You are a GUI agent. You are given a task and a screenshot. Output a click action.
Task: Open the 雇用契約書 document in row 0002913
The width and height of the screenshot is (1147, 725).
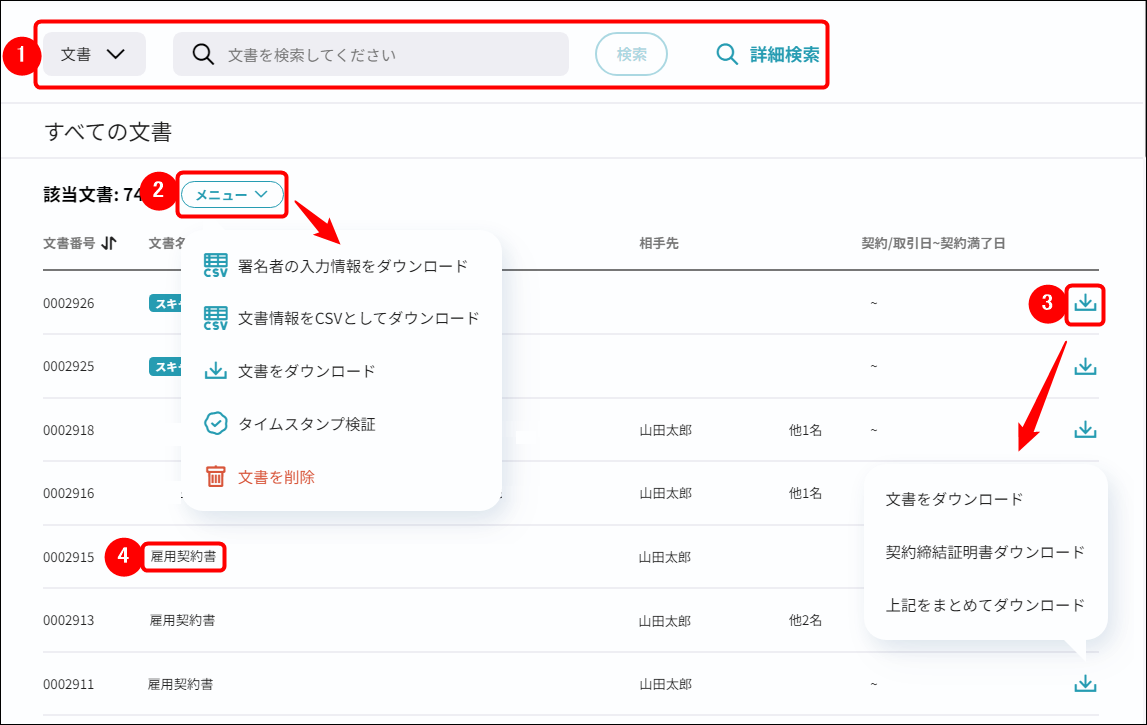point(182,620)
